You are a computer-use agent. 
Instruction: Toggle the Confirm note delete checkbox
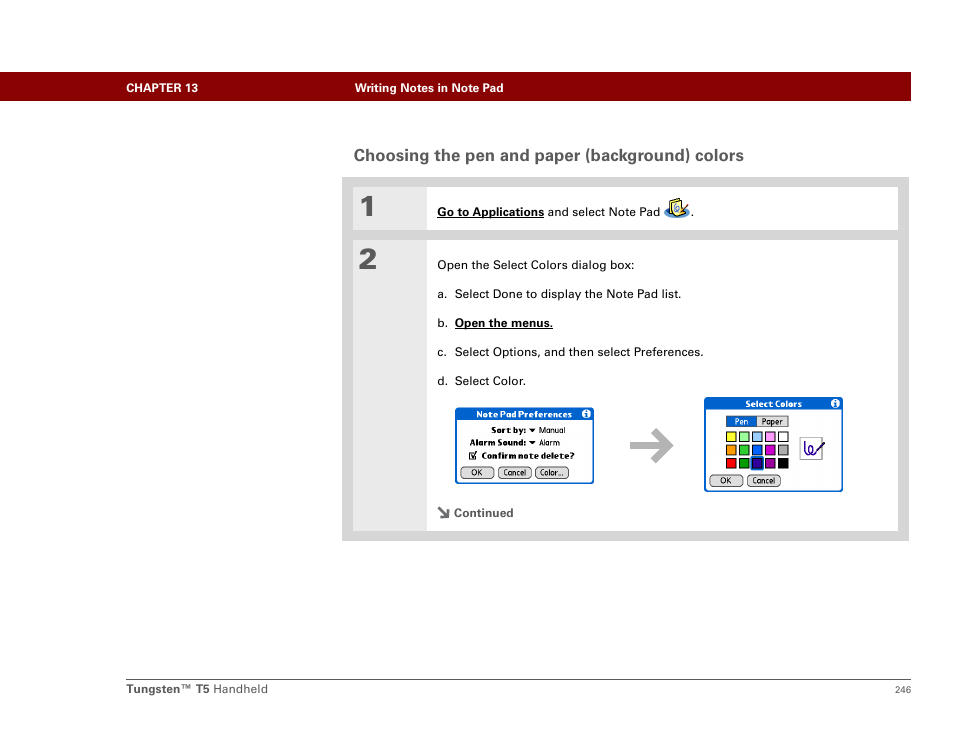pyautogui.click(x=473, y=456)
